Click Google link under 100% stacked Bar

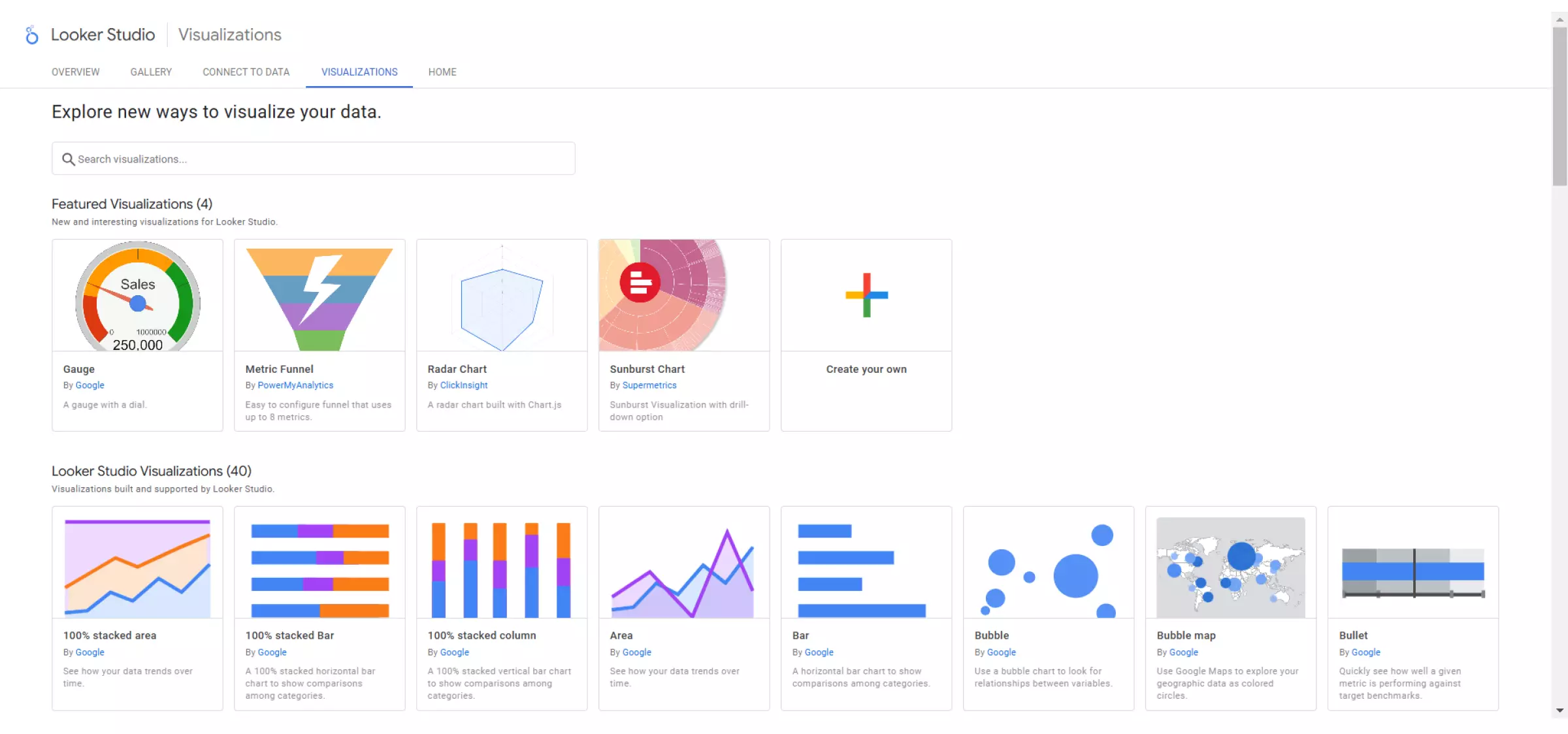[272, 652]
